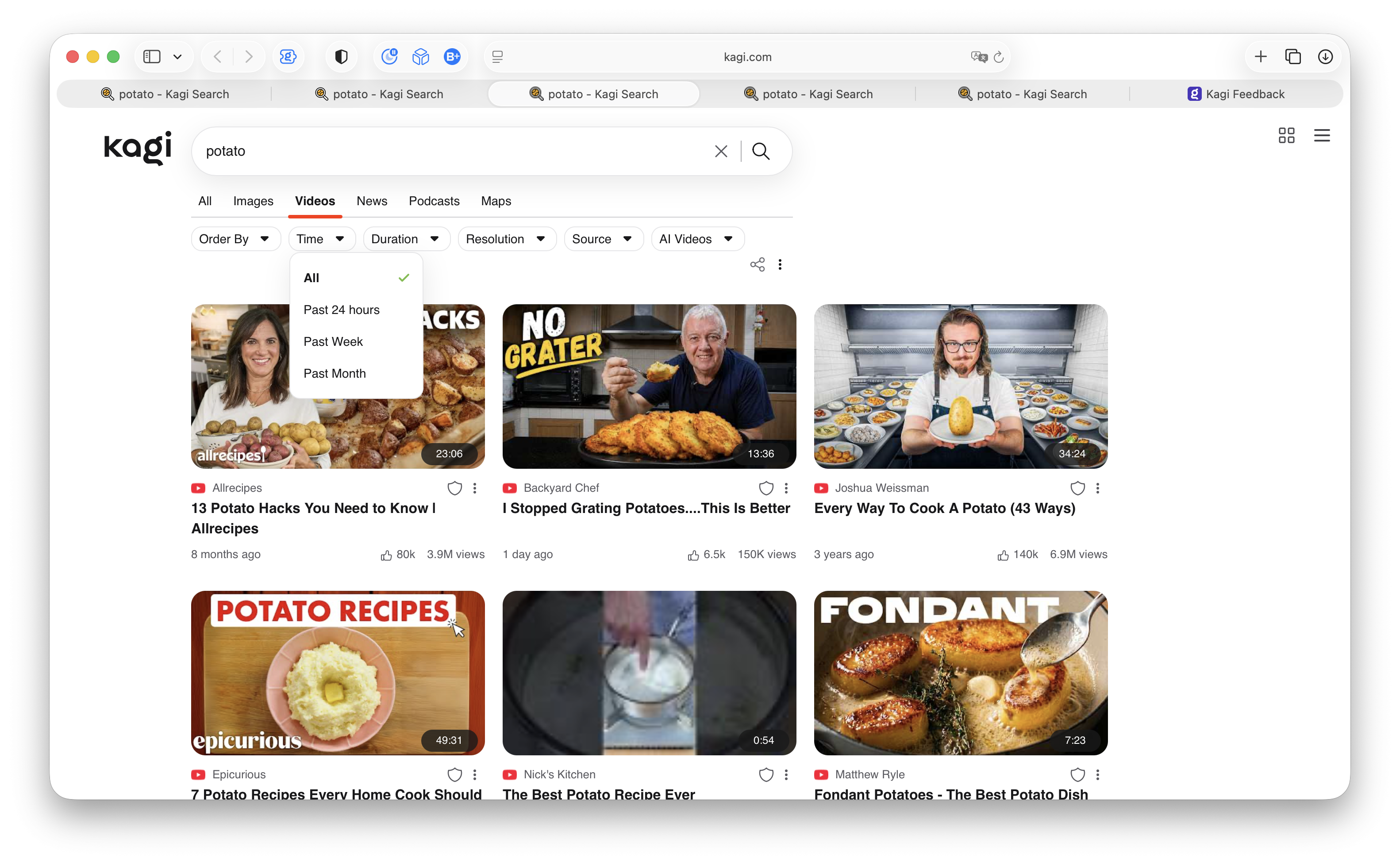1400x865 pixels.
Task: Open the Duration filter dropdown
Action: pos(406,238)
